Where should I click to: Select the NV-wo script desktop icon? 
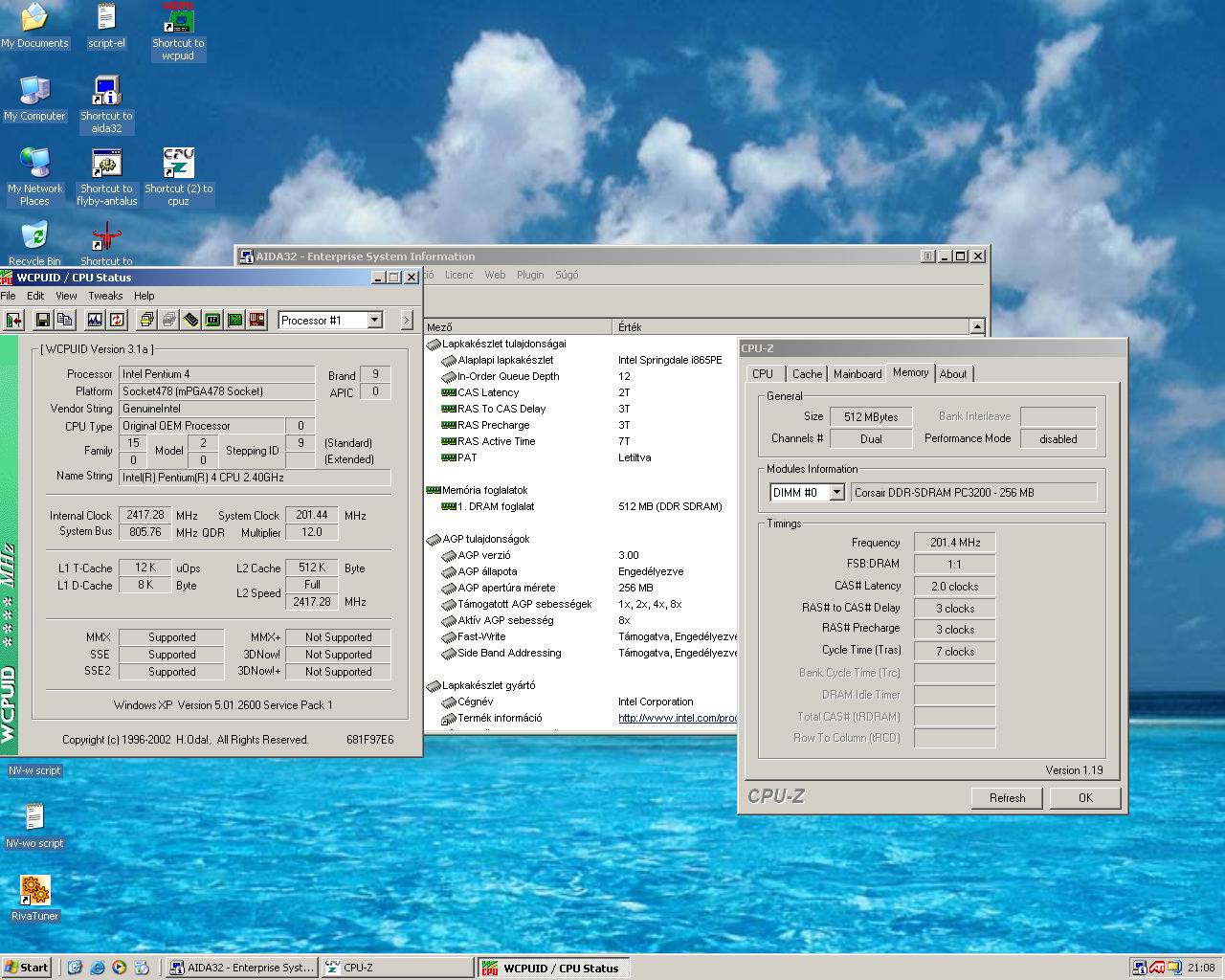(x=34, y=826)
